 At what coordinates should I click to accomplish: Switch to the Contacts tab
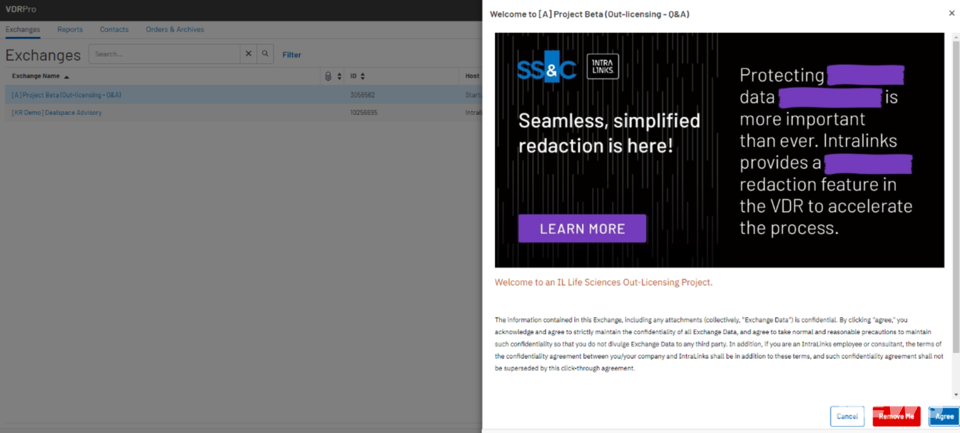coord(114,29)
